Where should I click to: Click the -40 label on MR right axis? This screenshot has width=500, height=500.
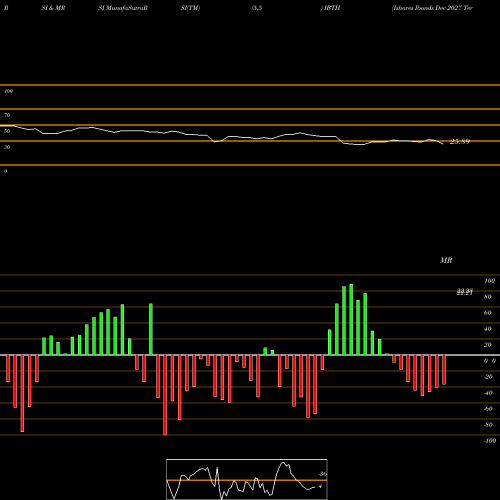[488, 393]
